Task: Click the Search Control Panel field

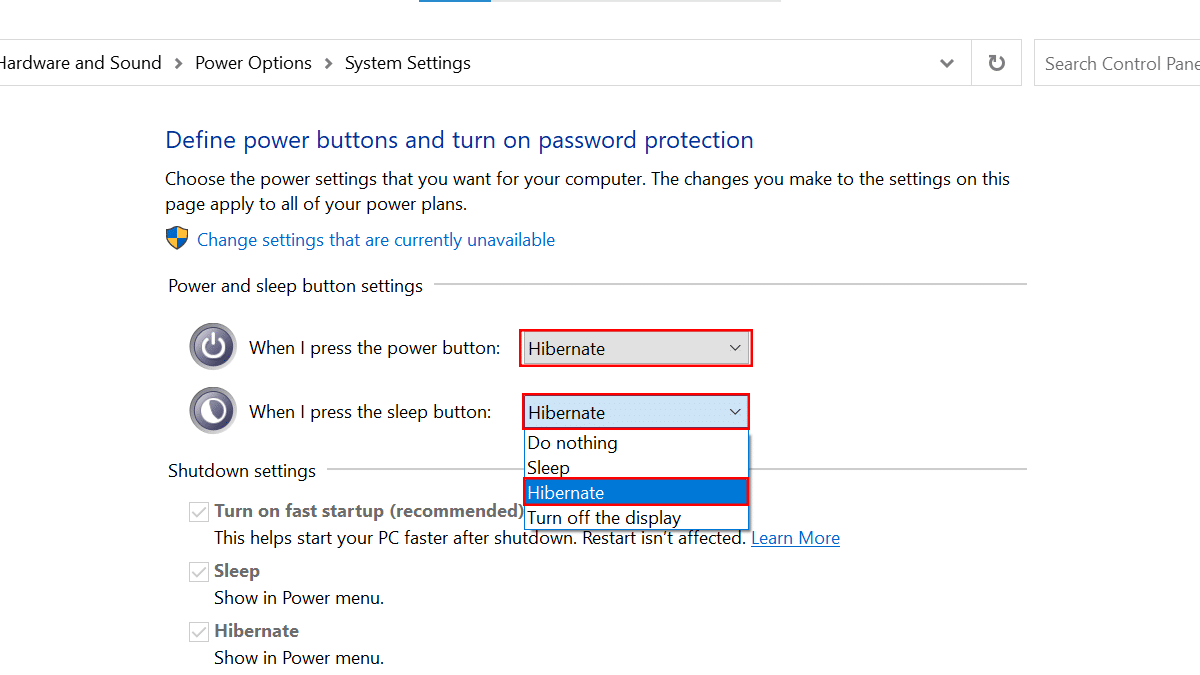Action: tap(1120, 63)
